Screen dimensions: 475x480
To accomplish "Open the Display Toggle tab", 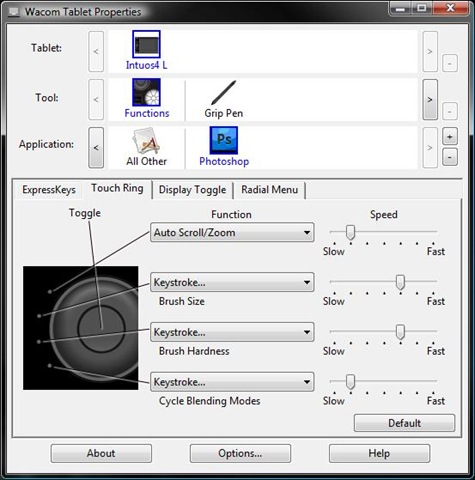I will pos(192,190).
